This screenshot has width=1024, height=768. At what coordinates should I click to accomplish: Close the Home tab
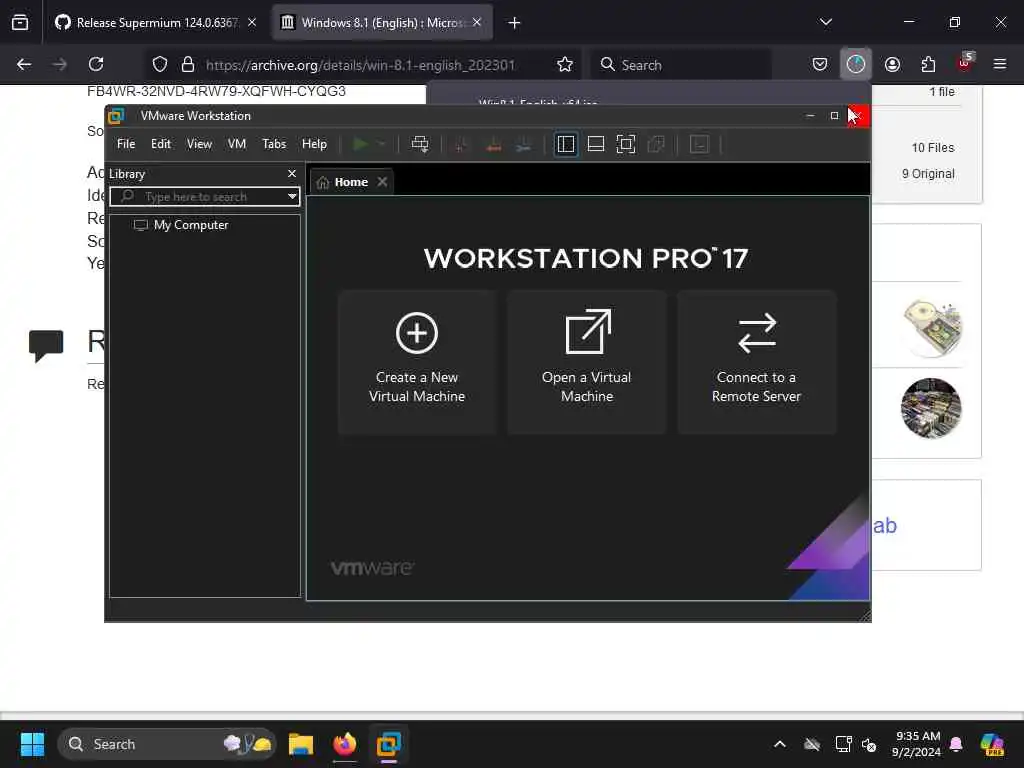[x=383, y=182]
